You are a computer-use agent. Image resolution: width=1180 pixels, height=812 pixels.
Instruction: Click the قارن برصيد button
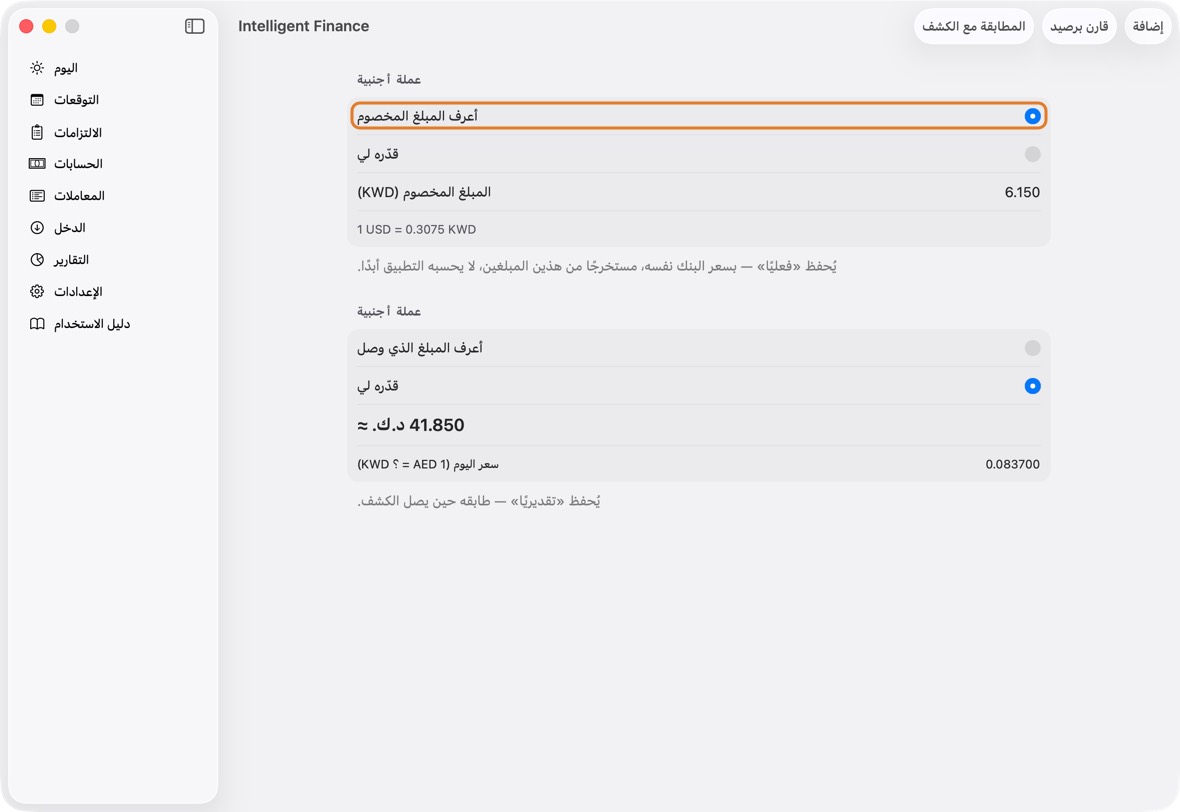tap(1079, 26)
